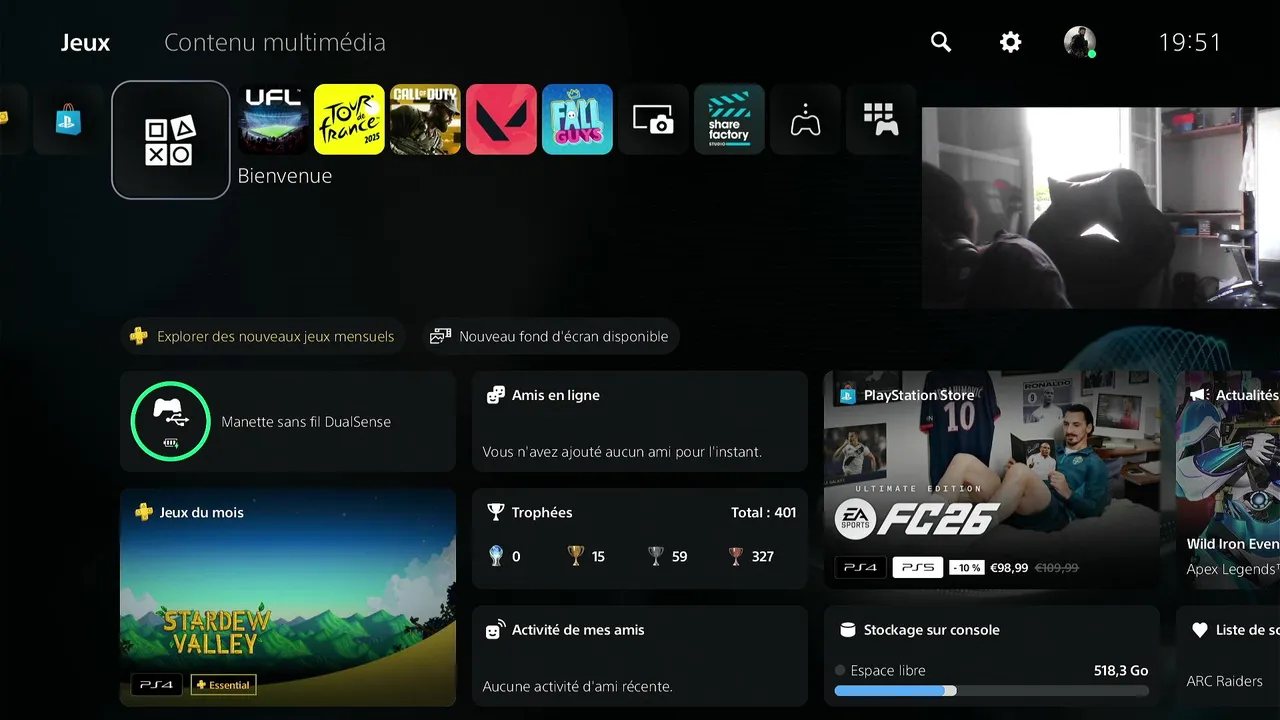Click the Bienvenue label
1280x720 pixels.
tap(285, 176)
